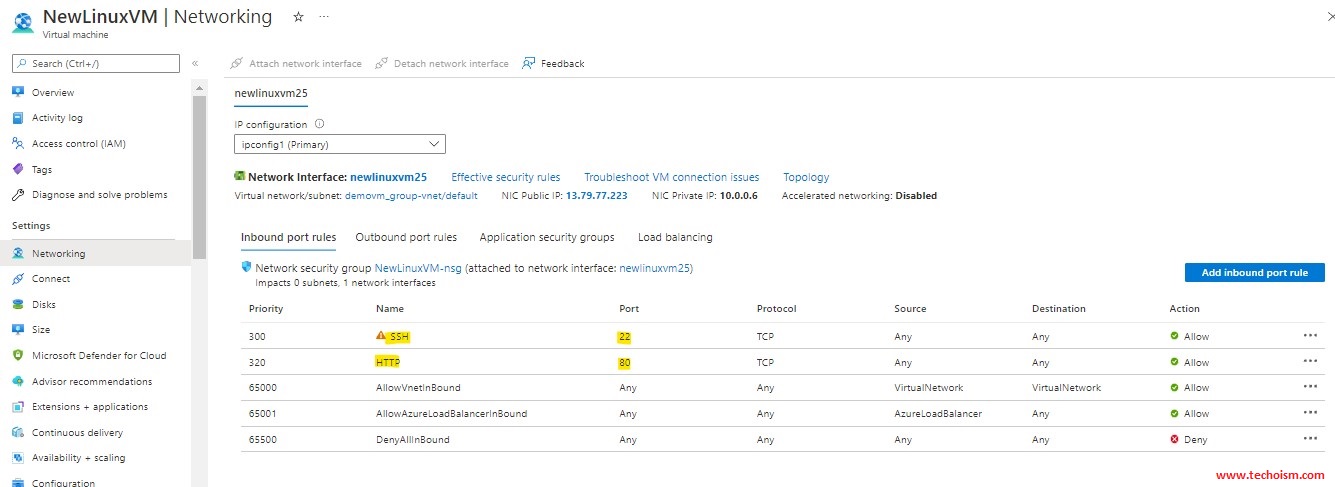Open the title bar ellipsis menu
1335x487 pixels.
[x=323, y=17]
